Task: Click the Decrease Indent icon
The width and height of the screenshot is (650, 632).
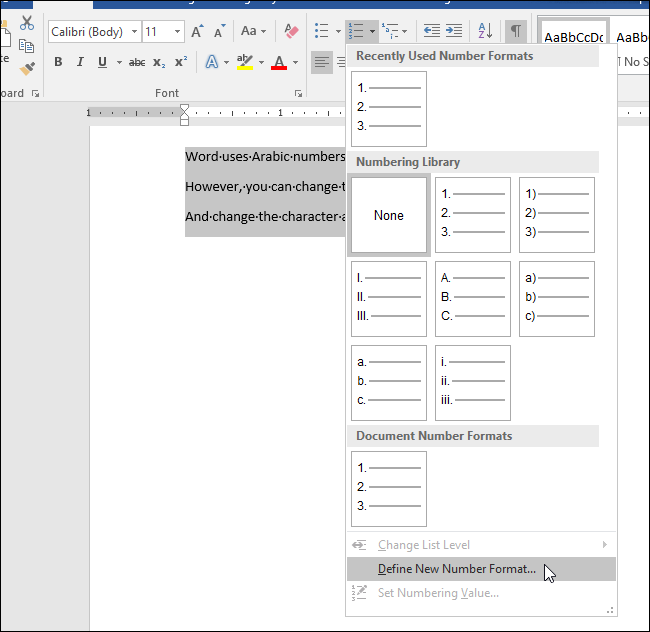Action: 432,32
